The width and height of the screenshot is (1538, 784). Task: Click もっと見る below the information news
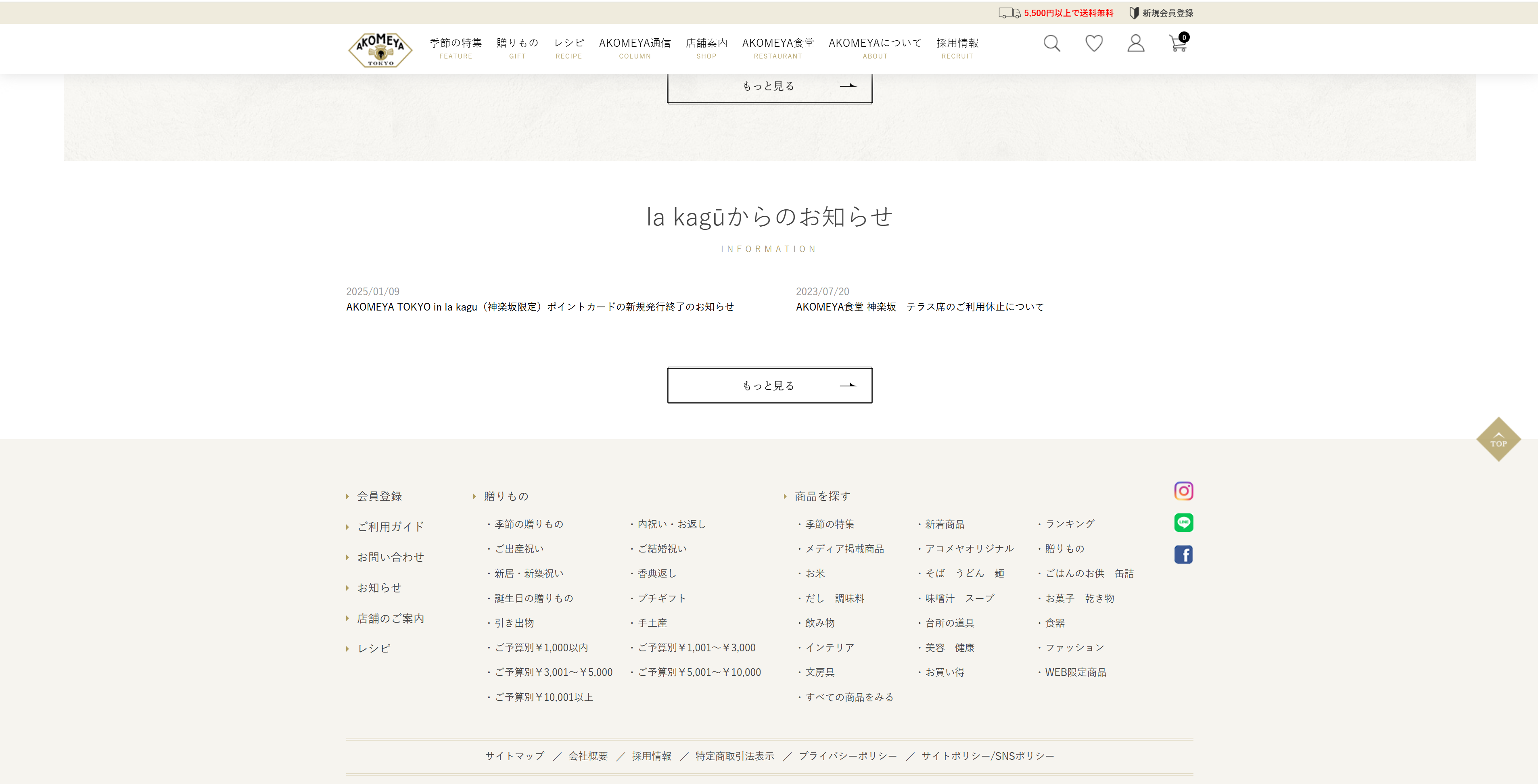tap(769, 386)
